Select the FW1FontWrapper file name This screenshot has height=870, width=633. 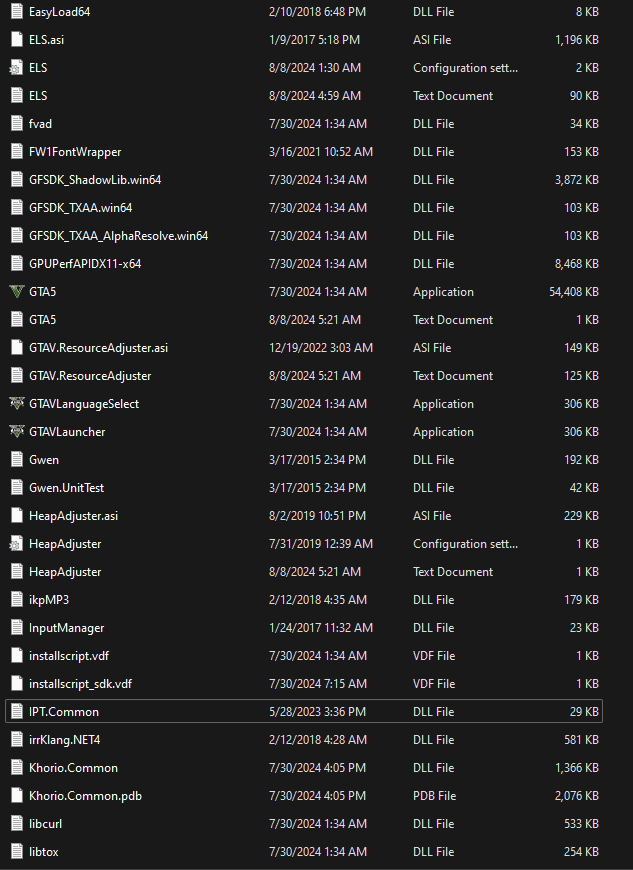pos(75,152)
